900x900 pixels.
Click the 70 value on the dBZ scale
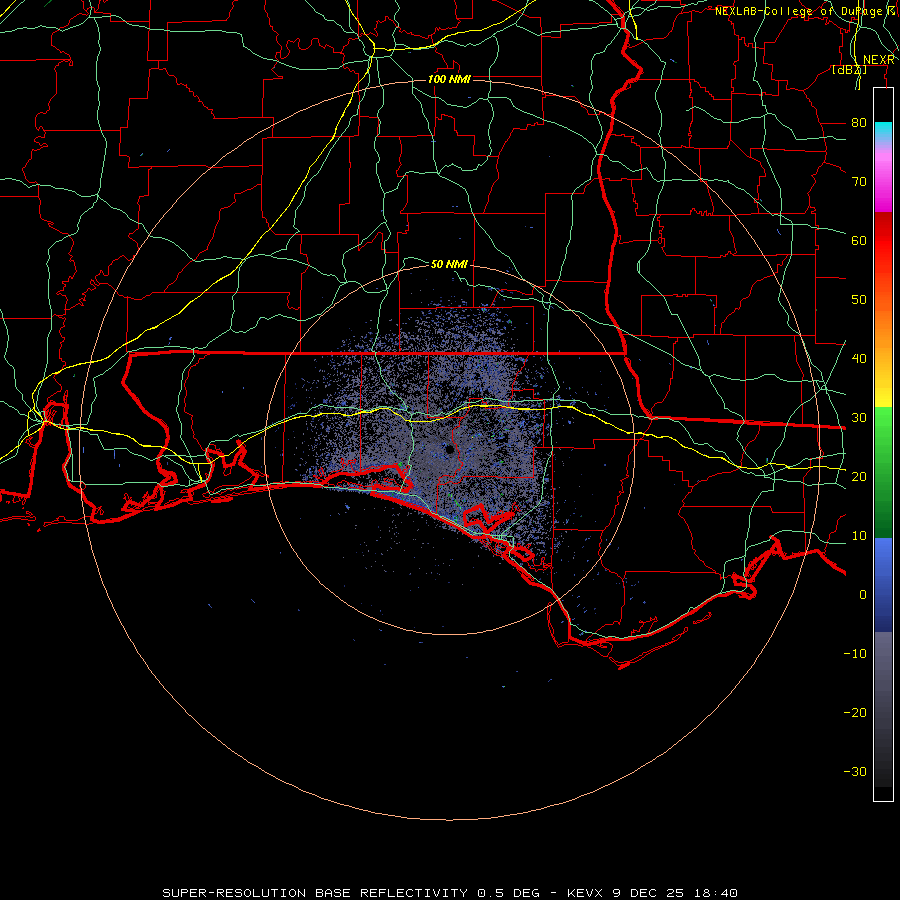(x=859, y=182)
